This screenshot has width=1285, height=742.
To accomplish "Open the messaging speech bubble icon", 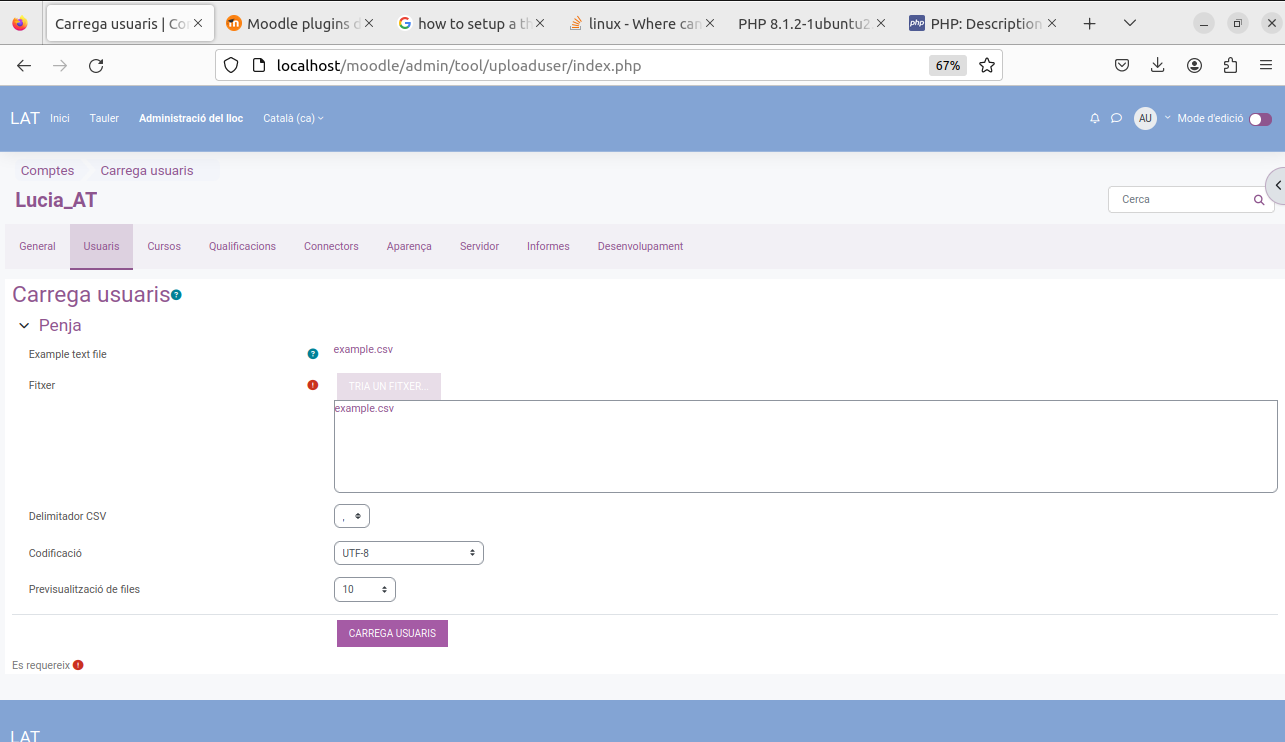I will click(x=1116, y=118).
